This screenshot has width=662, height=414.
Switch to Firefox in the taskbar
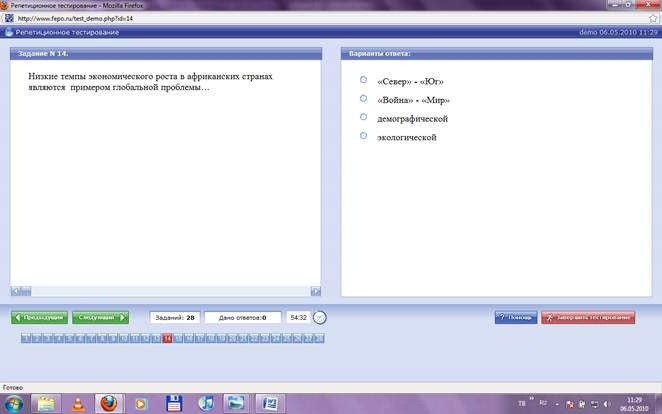point(109,404)
